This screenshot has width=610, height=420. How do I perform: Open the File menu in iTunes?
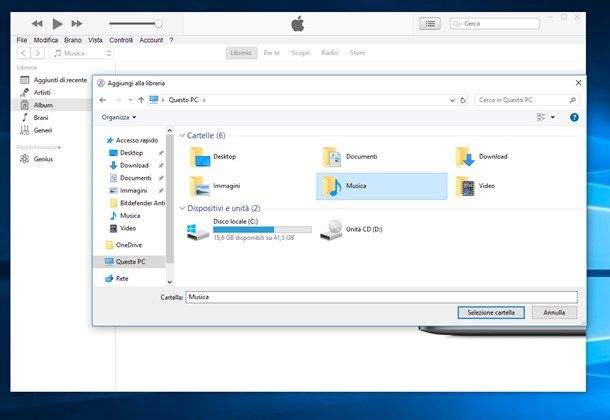[x=22, y=40]
